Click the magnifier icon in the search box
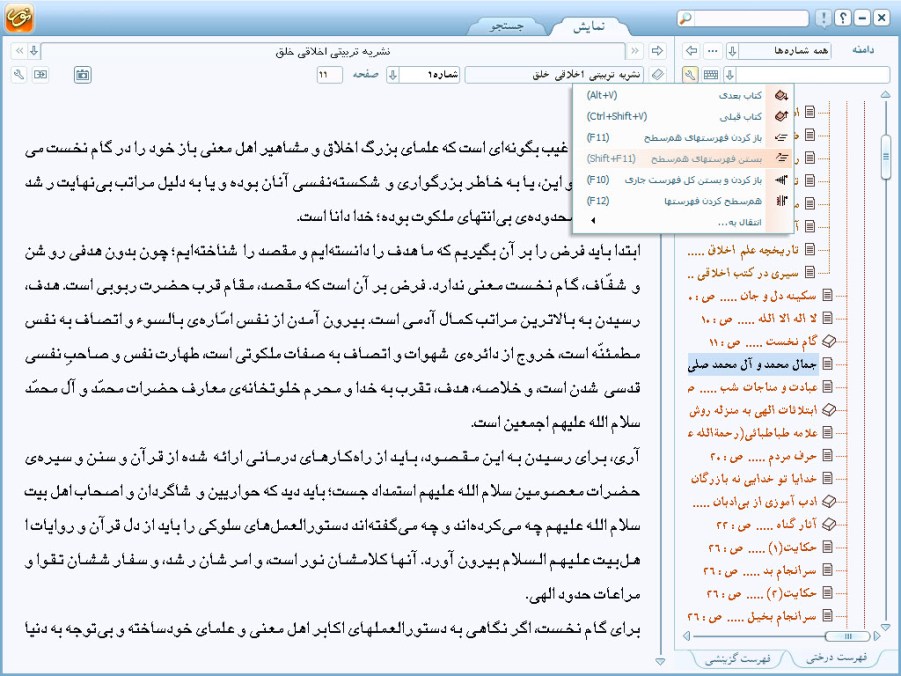Image resolution: width=901 pixels, height=676 pixels. coord(686,18)
